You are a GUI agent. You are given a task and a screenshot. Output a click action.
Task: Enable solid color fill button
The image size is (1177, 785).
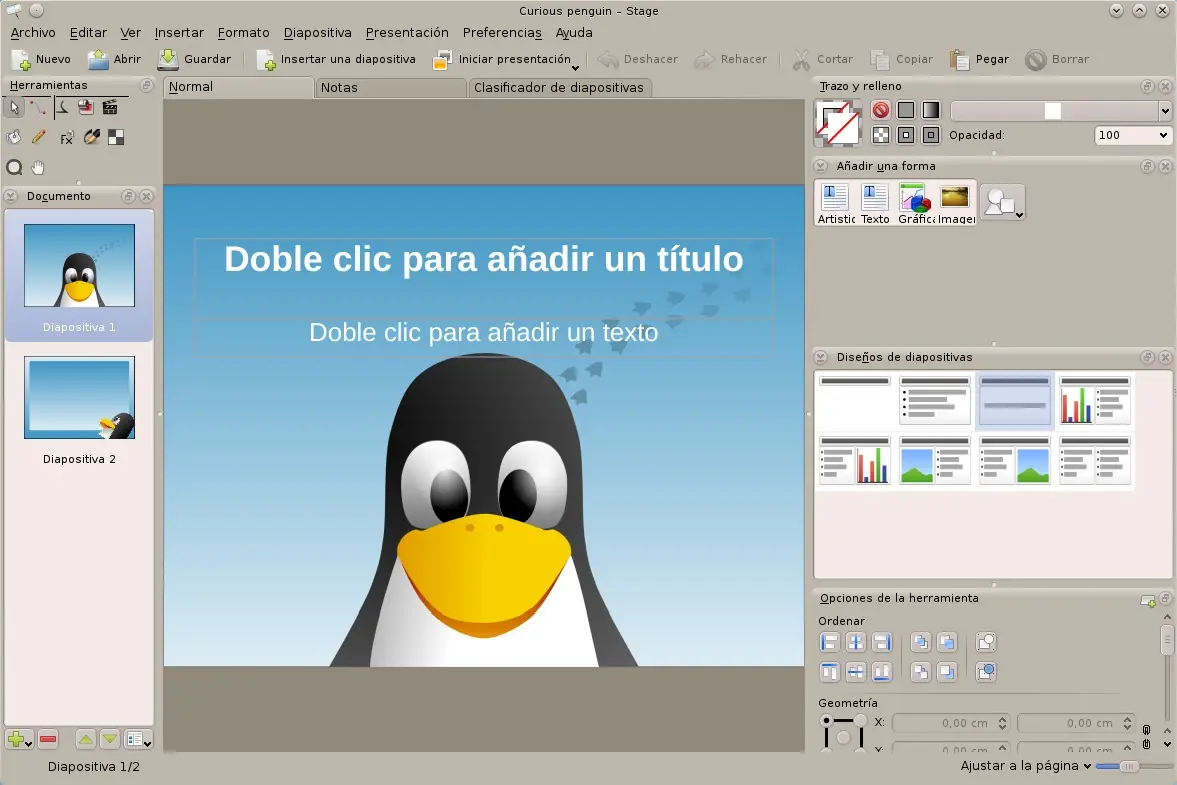pyautogui.click(x=906, y=110)
